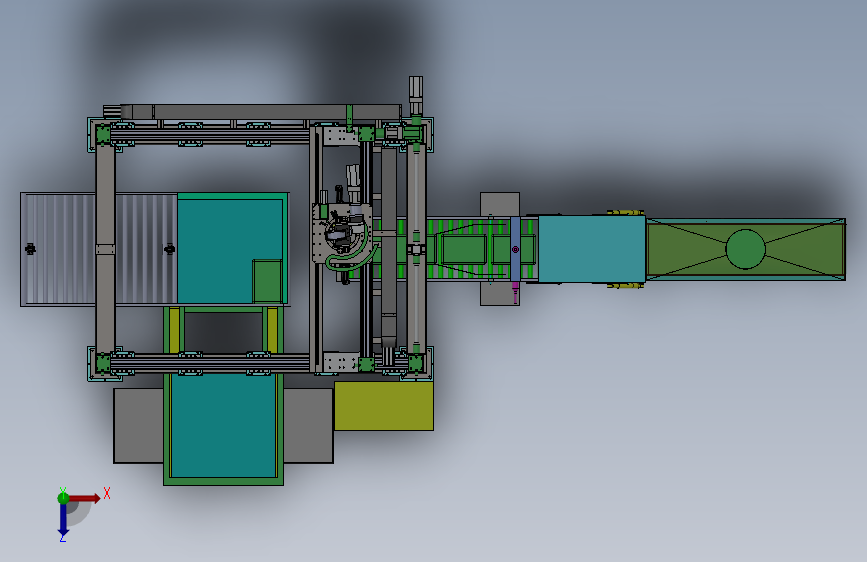
Task: Select the motor at the top of the gantry
Action: tap(416, 95)
